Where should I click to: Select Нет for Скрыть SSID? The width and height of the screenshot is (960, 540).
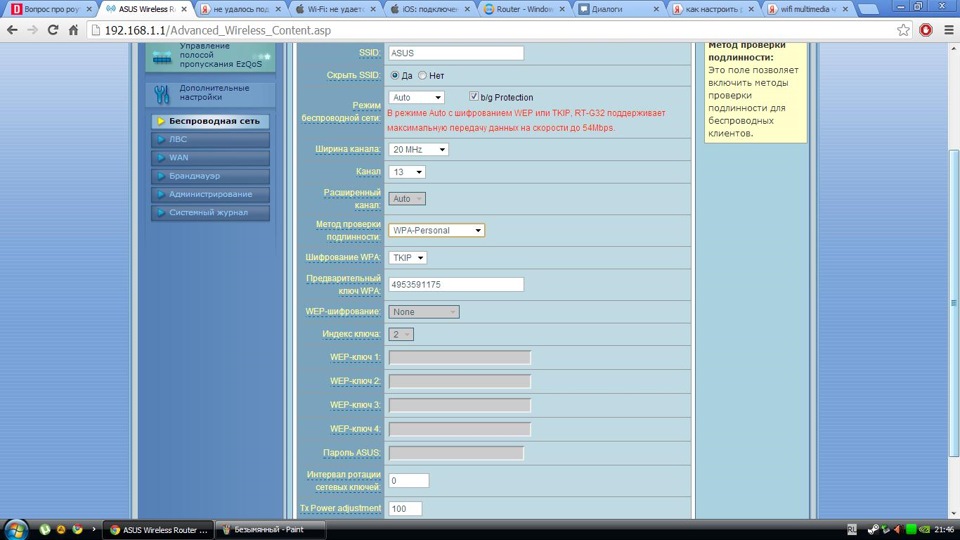point(422,75)
